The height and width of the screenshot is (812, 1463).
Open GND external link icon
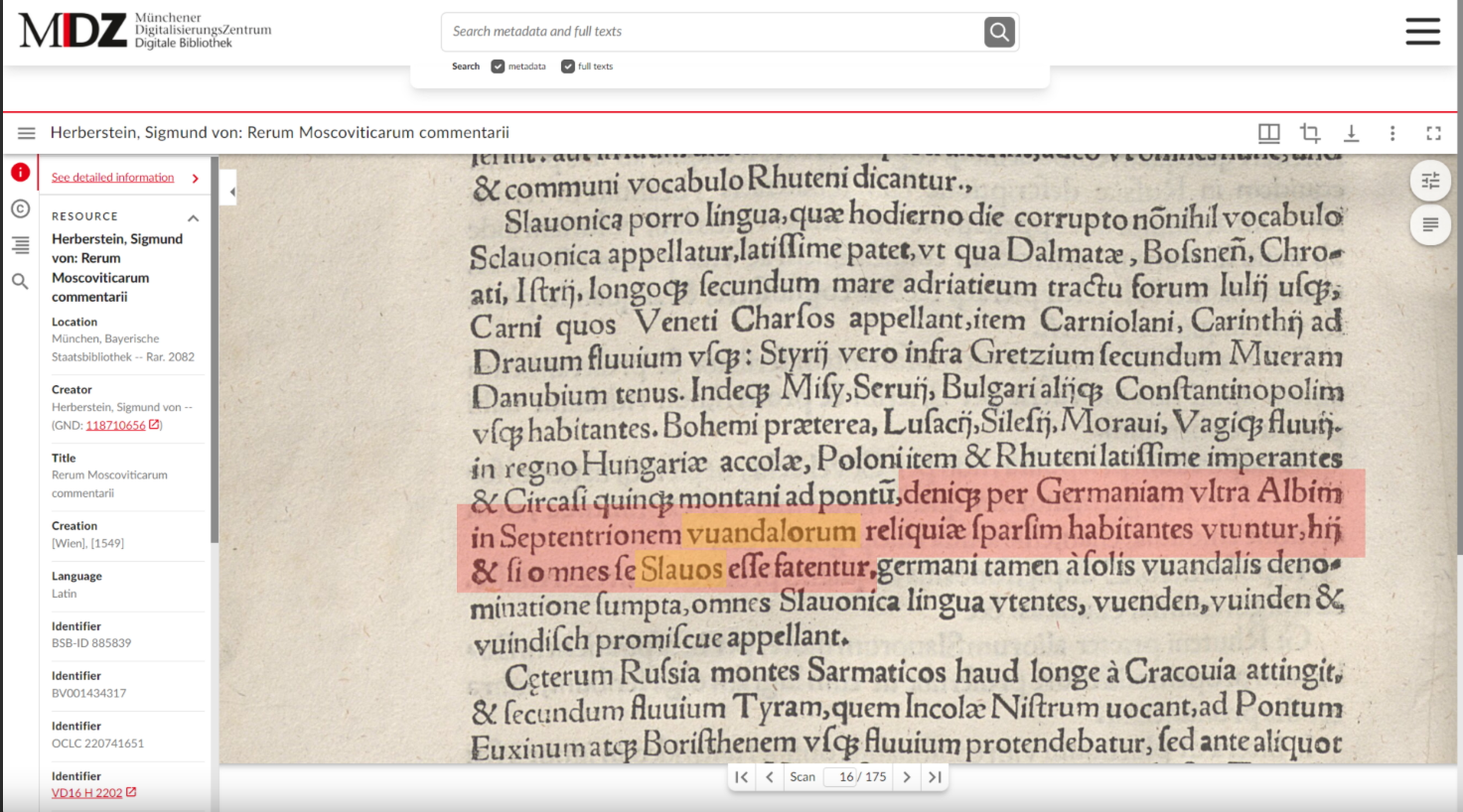pos(154,425)
